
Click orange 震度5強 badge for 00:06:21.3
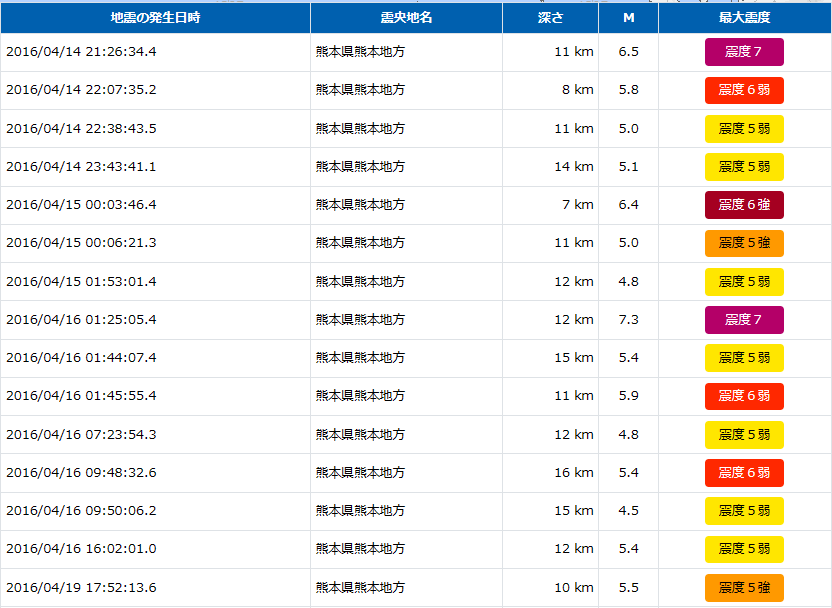[744, 243]
